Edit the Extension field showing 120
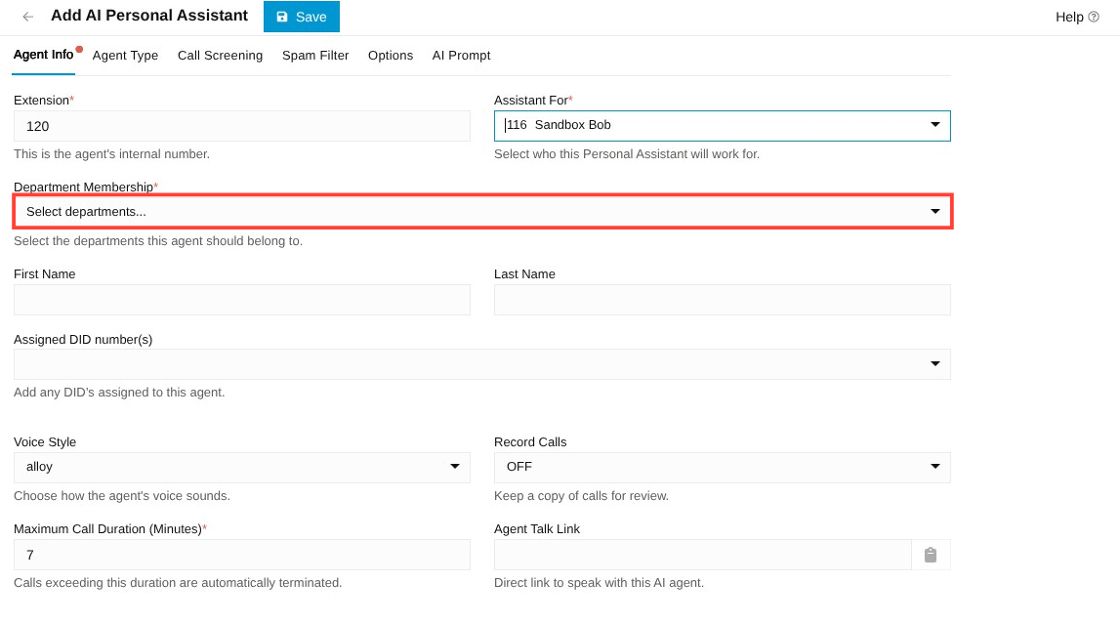The width and height of the screenshot is (1120, 625). [x=241, y=126]
